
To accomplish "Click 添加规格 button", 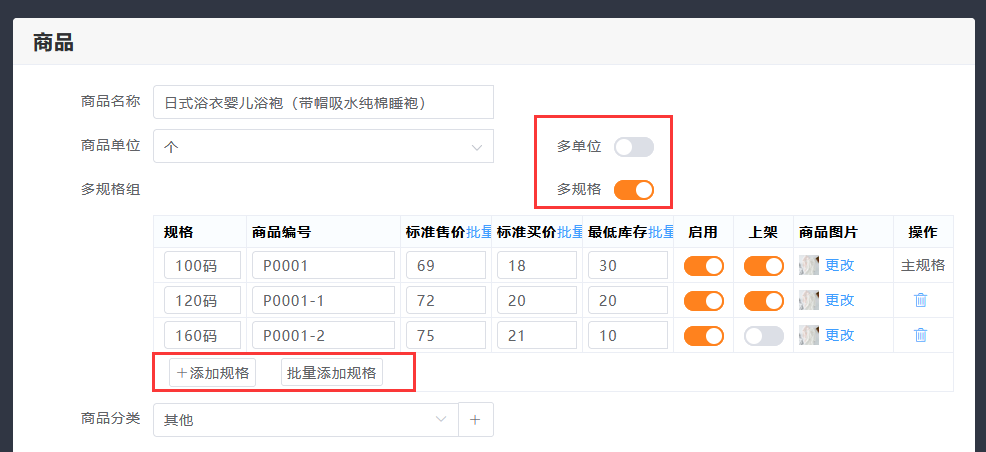I will (212, 373).
